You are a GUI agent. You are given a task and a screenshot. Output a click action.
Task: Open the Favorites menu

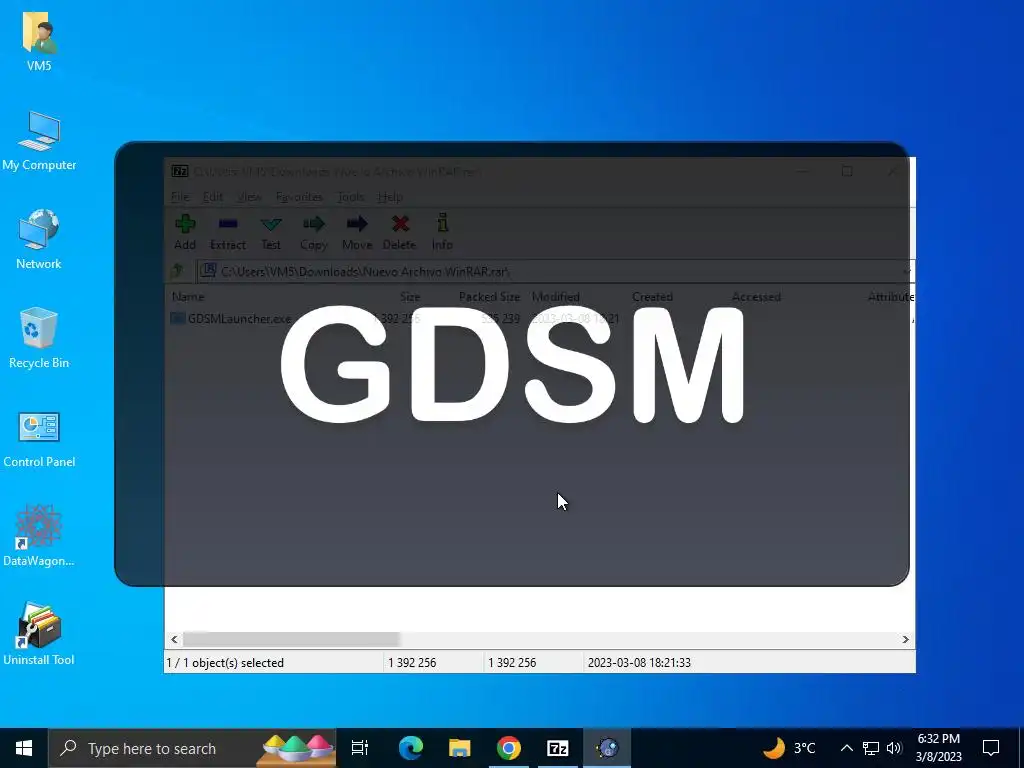[x=299, y=197]
